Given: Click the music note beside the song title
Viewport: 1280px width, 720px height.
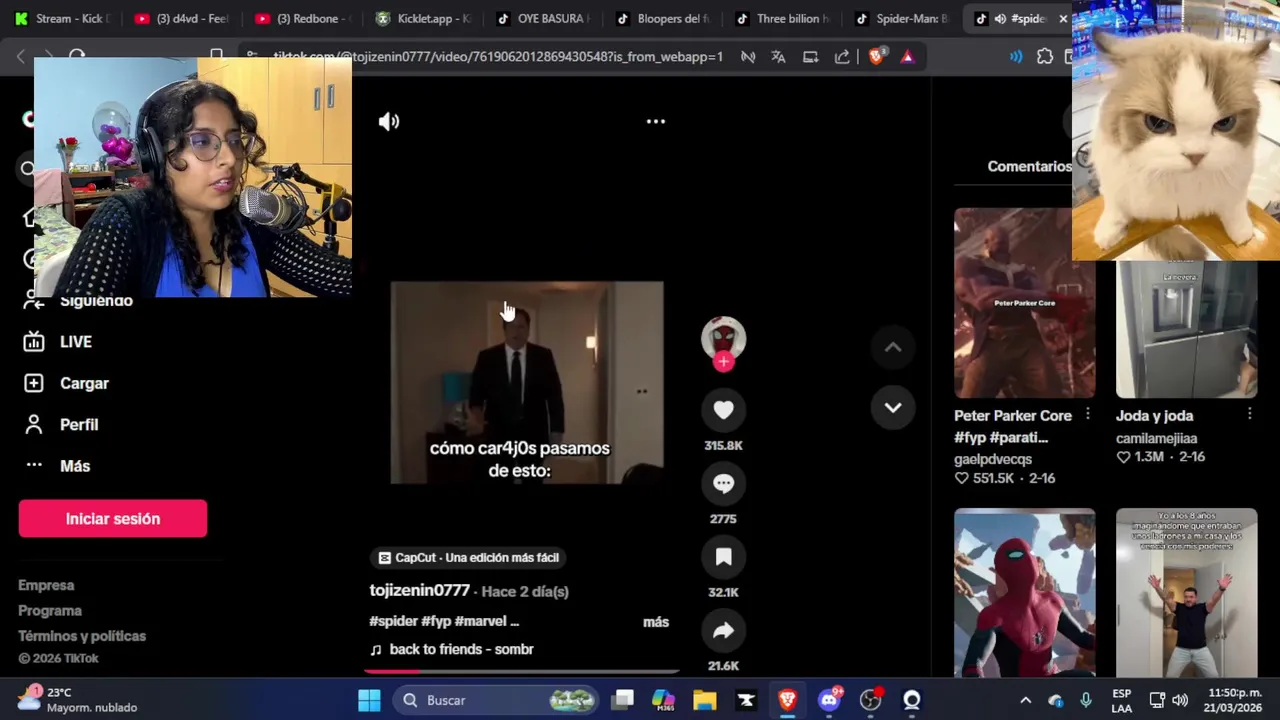Looking at the screenshot, I should [376, 650].
